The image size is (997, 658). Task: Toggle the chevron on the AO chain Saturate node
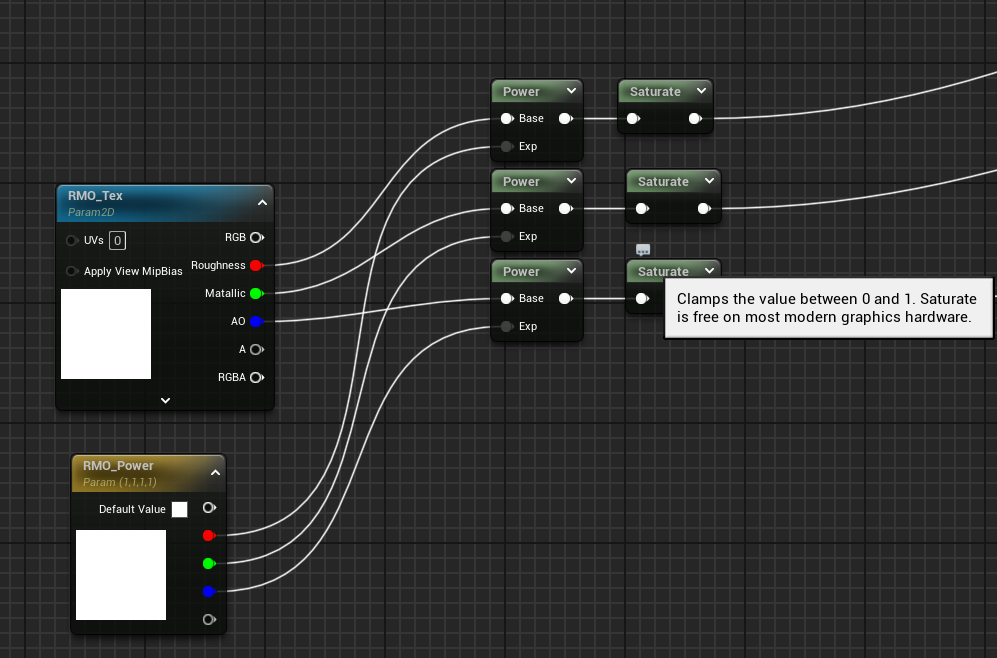[710, 271]
